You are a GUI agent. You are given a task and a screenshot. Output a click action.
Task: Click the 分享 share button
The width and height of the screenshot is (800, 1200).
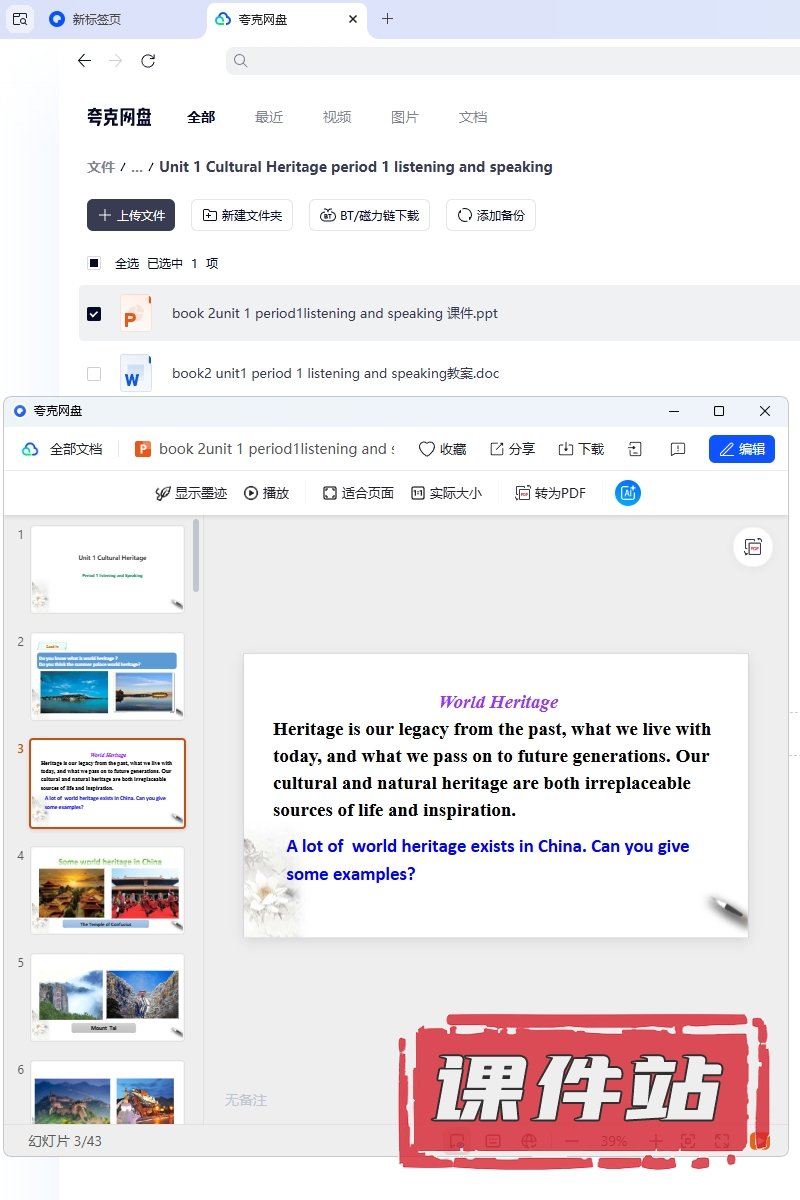click(x=512, y=449)
